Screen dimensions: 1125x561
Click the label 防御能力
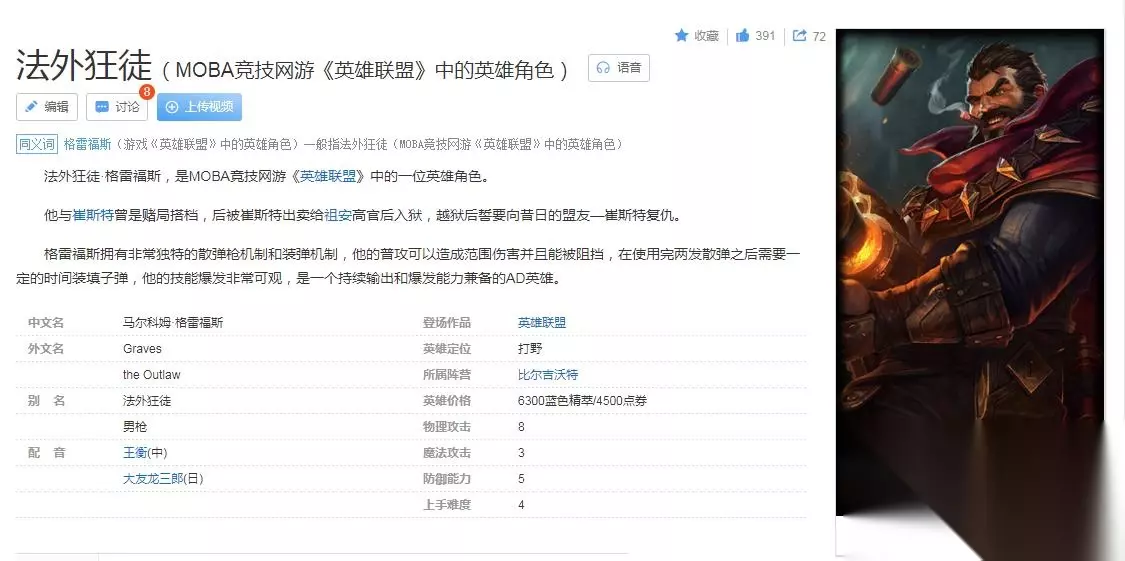447,478
